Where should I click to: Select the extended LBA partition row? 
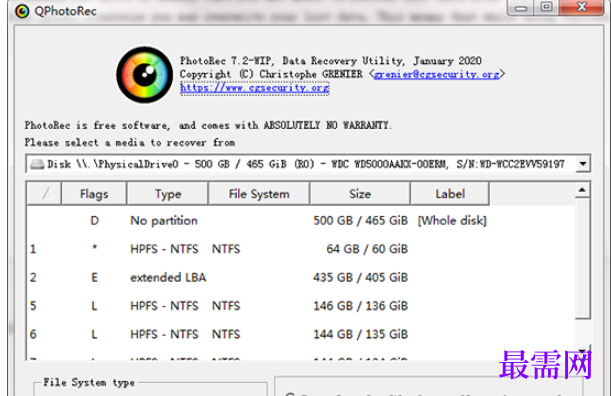tap(300, 278)
